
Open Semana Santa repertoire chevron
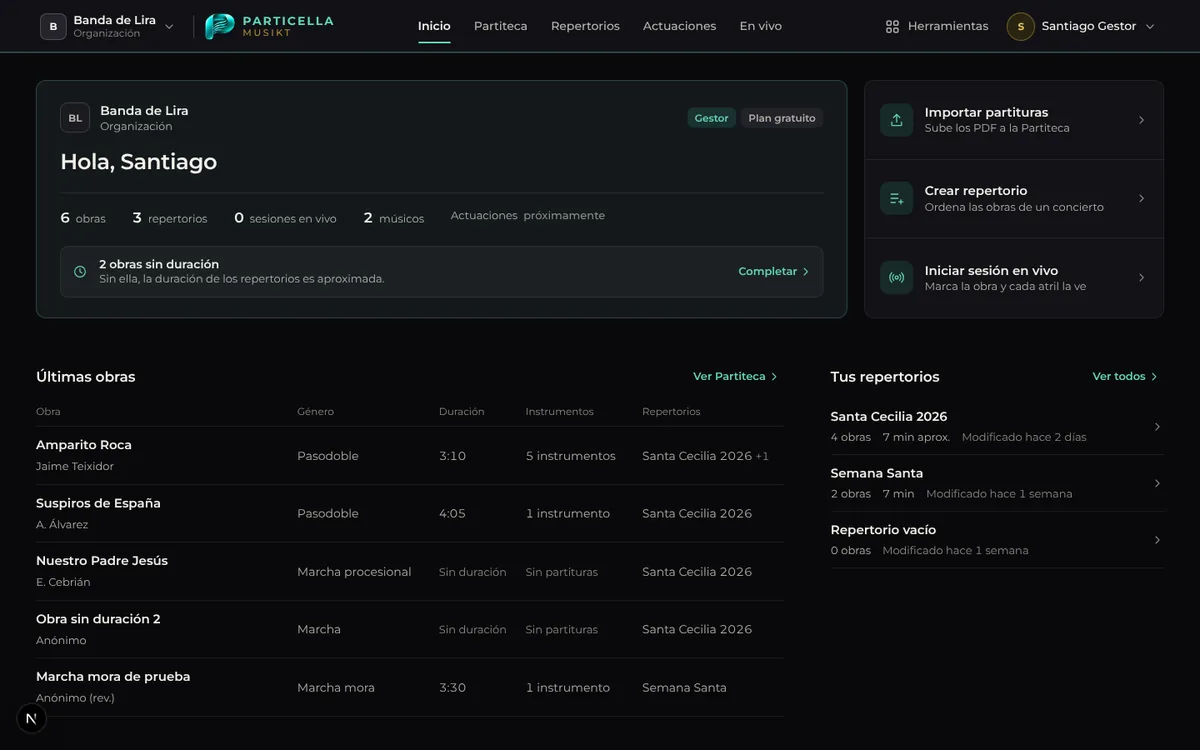click(1157, 483)
